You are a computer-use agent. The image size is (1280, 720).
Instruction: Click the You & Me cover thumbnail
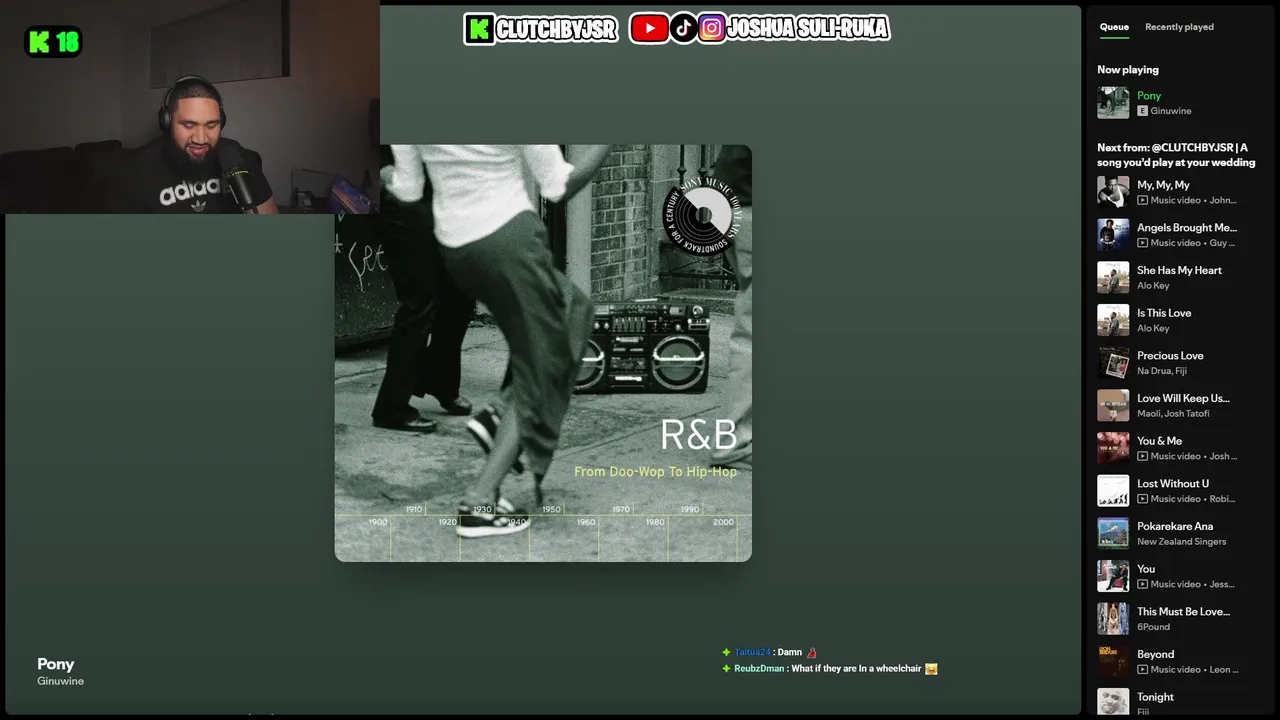coord(1113,448)
